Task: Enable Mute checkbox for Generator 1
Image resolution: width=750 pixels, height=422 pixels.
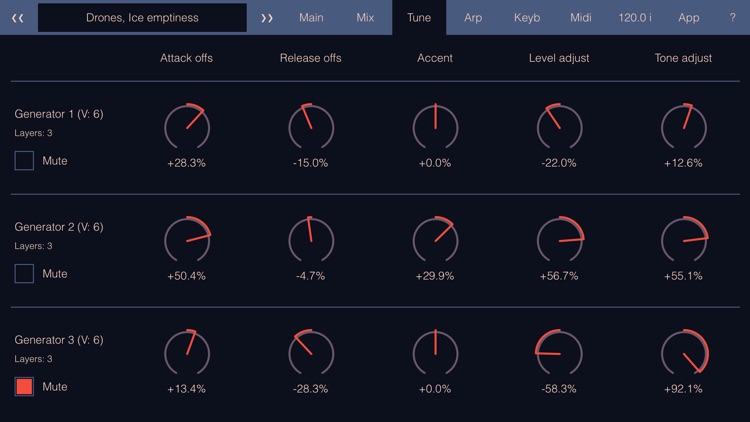Action: 24,161
